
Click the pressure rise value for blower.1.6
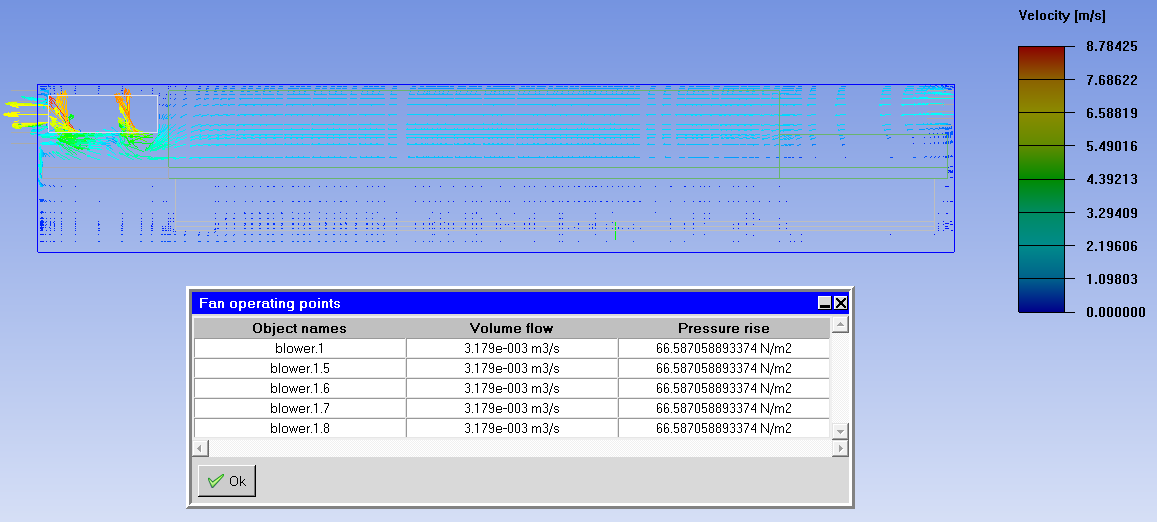pos(724,388)
